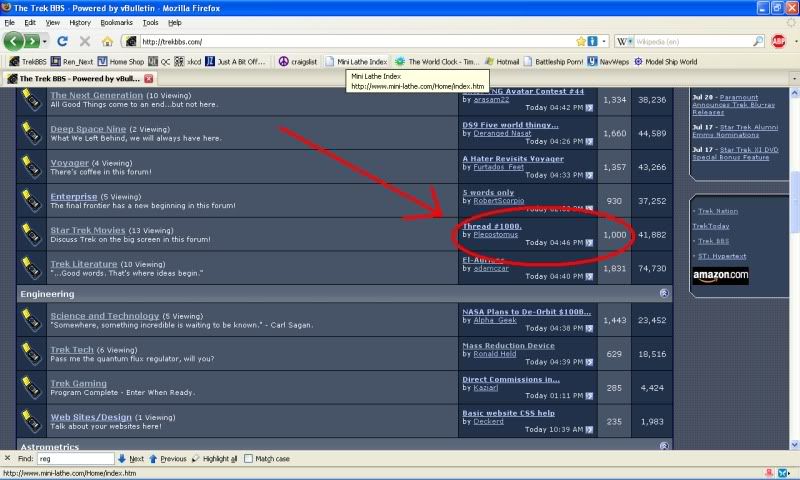Image resolution: width=800 pixels, height=480 pixels.
Task: Click the Firefox forward arrow button
Action: pos(31,41)
